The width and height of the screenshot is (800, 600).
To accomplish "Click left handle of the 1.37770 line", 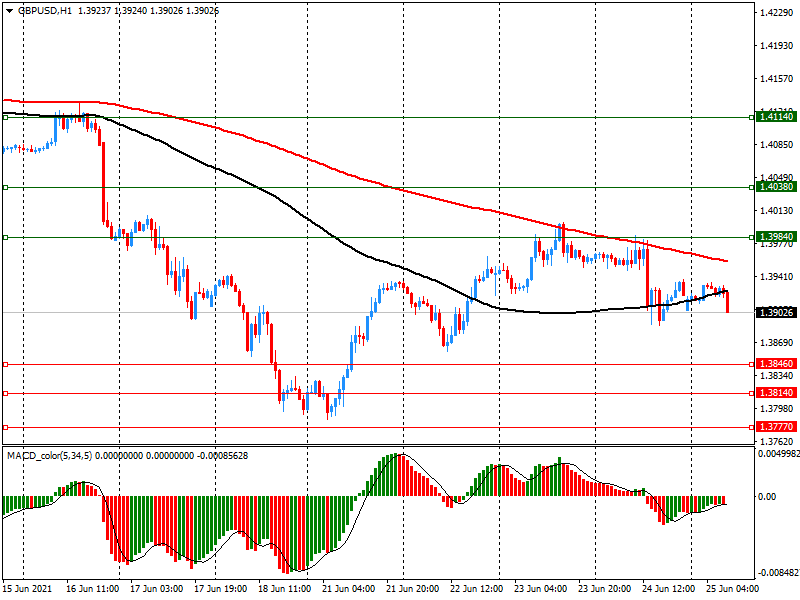I will 6,428.
